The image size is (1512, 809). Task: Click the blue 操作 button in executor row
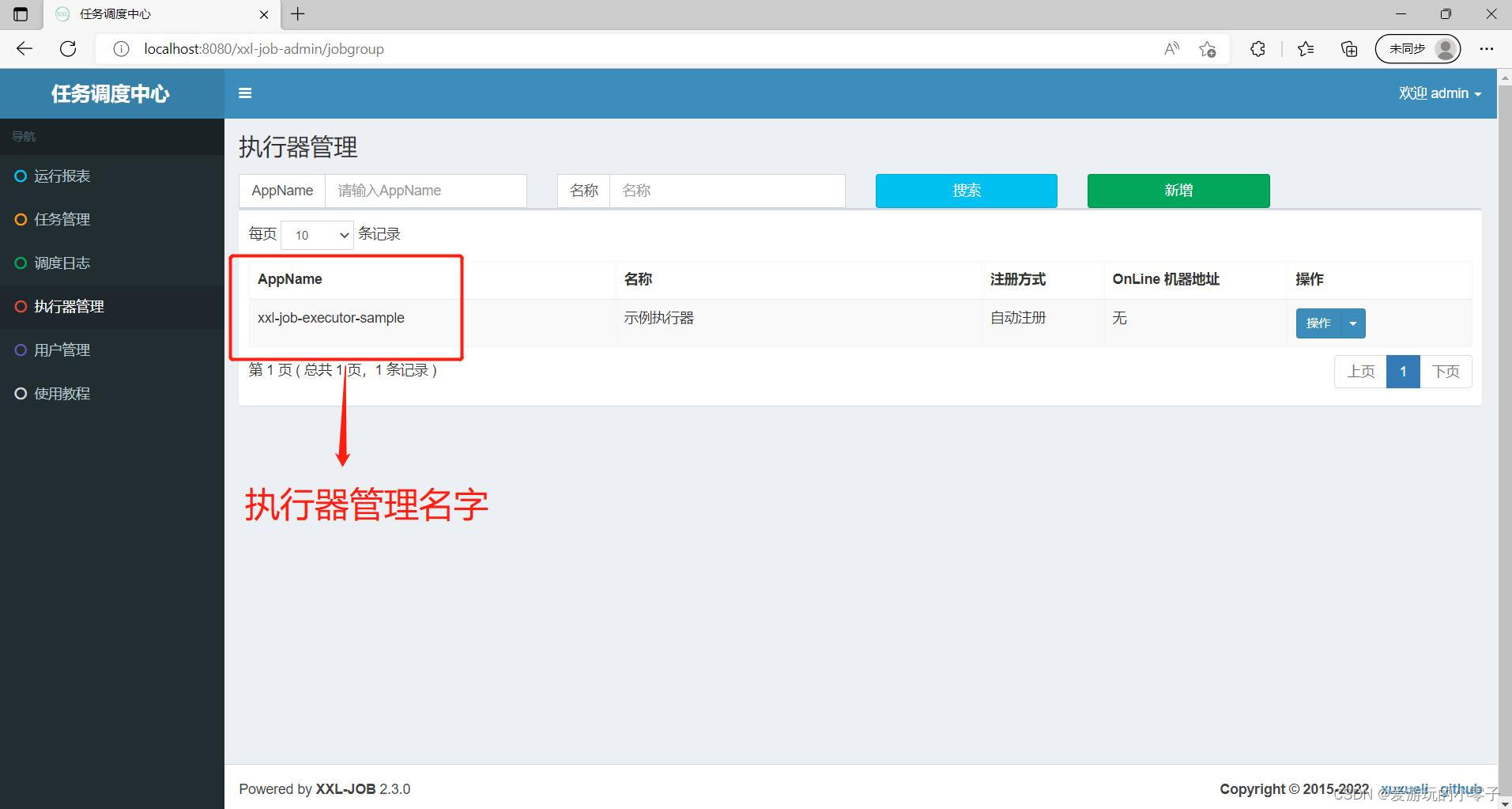coord(1318,323)
